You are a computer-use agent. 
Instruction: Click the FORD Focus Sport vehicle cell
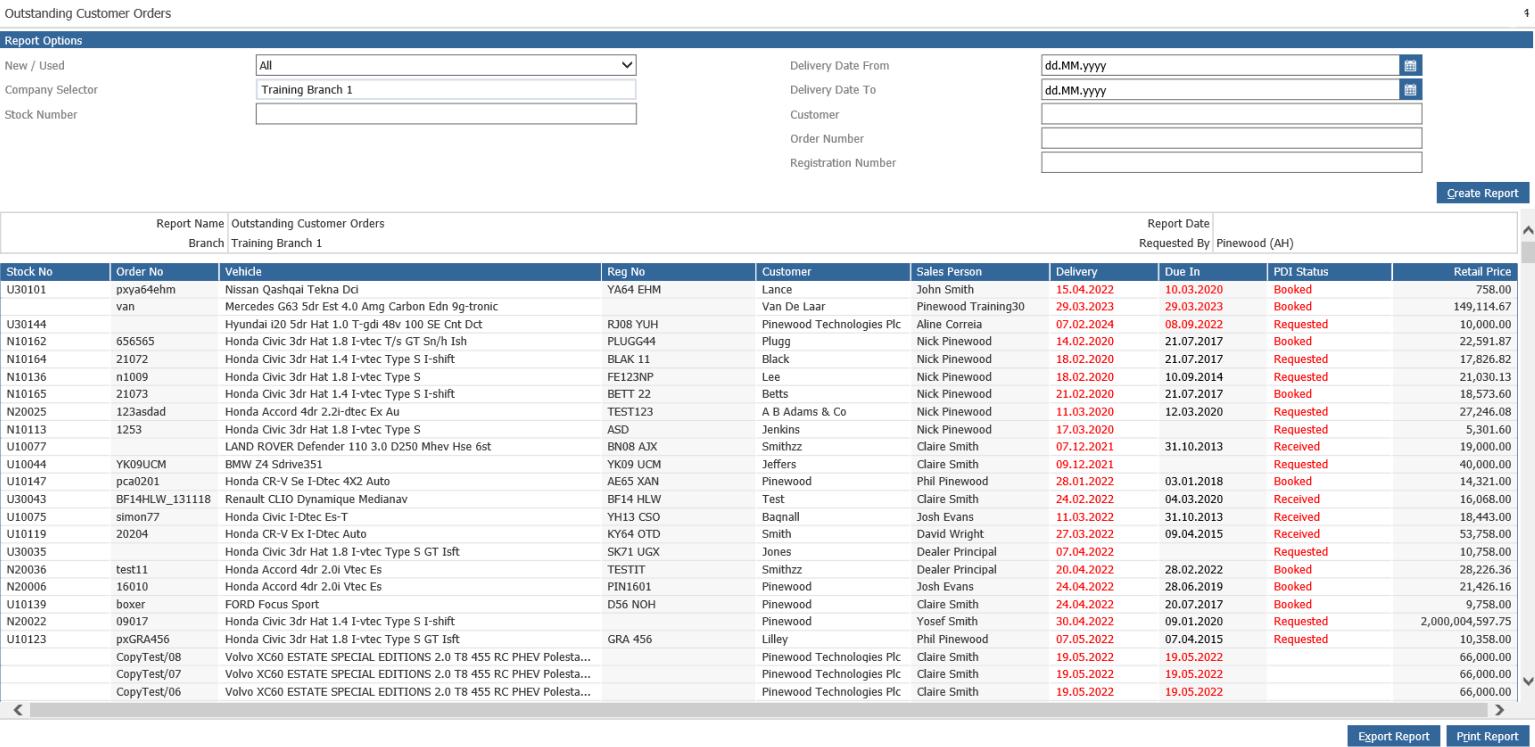(x=272, y=604)
